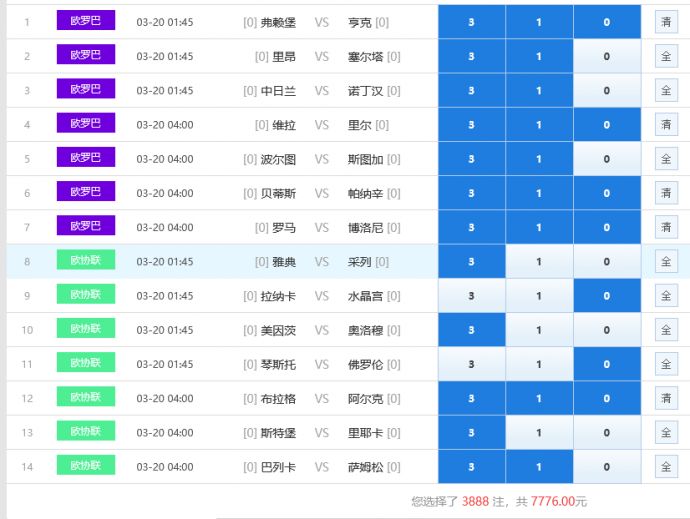Clear the 布拉格 vs 阿尔克 row using 清
This screenshot has width=690, height=519.
tap(666, 398)
